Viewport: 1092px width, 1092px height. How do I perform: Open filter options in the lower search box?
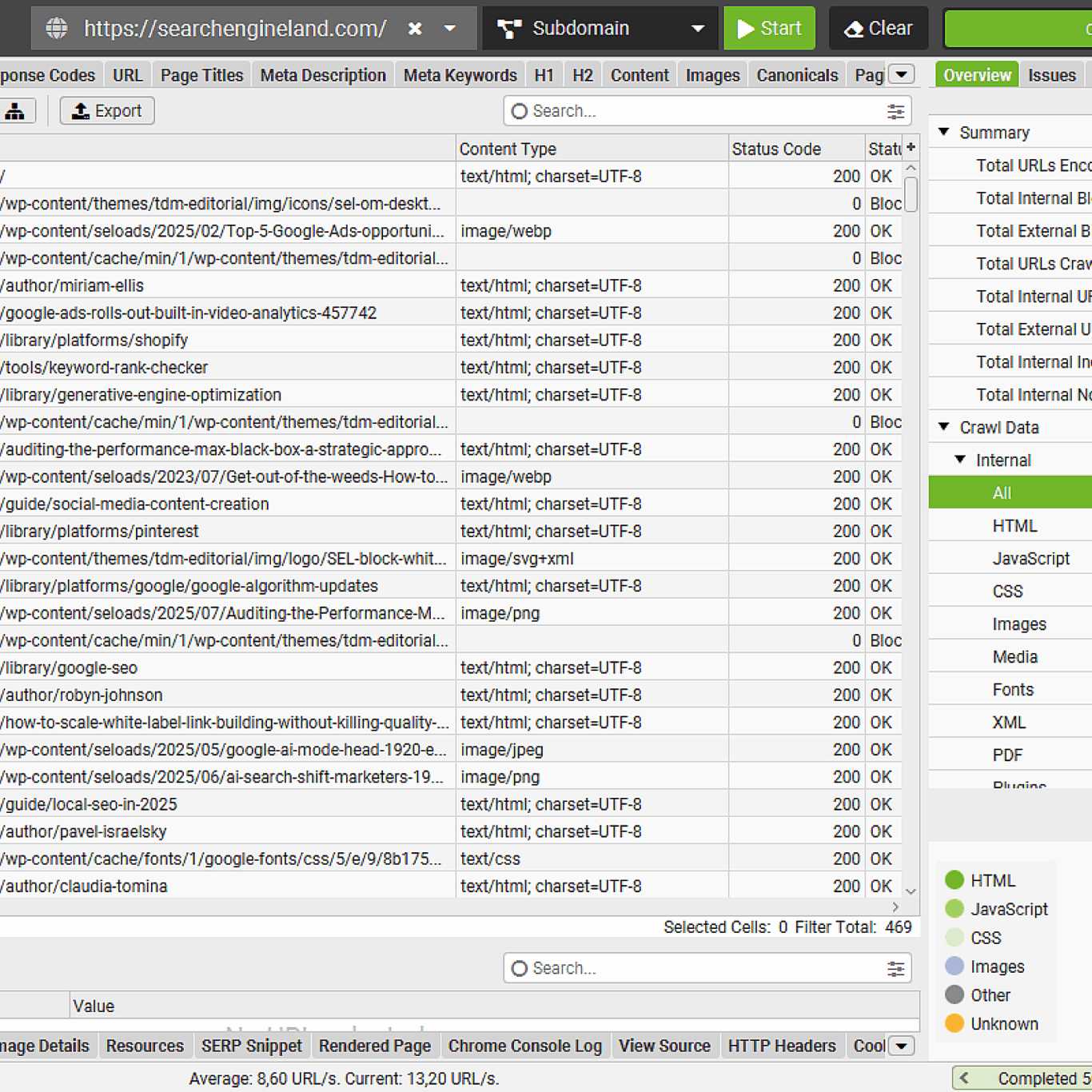(895, 968)
